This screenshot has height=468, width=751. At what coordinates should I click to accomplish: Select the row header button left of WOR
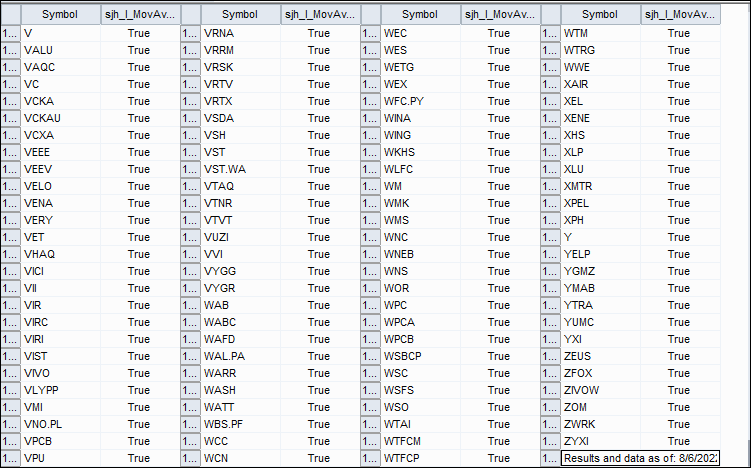click(371, 288)
